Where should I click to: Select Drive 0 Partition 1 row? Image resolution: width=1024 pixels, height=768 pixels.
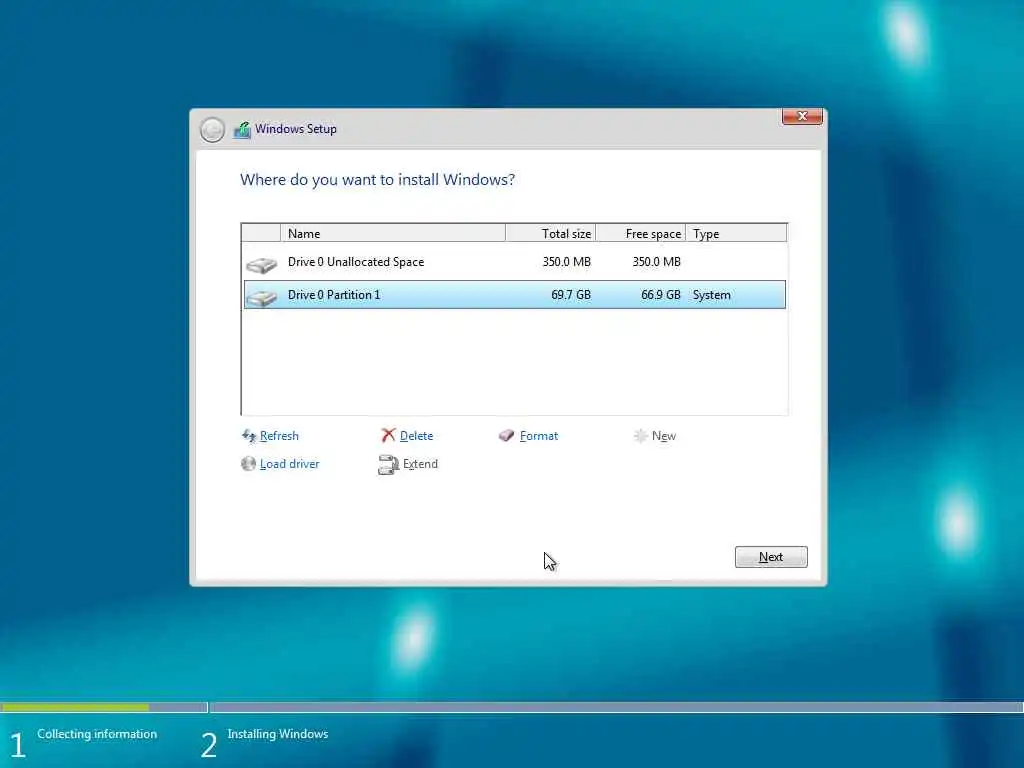click(x=514, y=295)
